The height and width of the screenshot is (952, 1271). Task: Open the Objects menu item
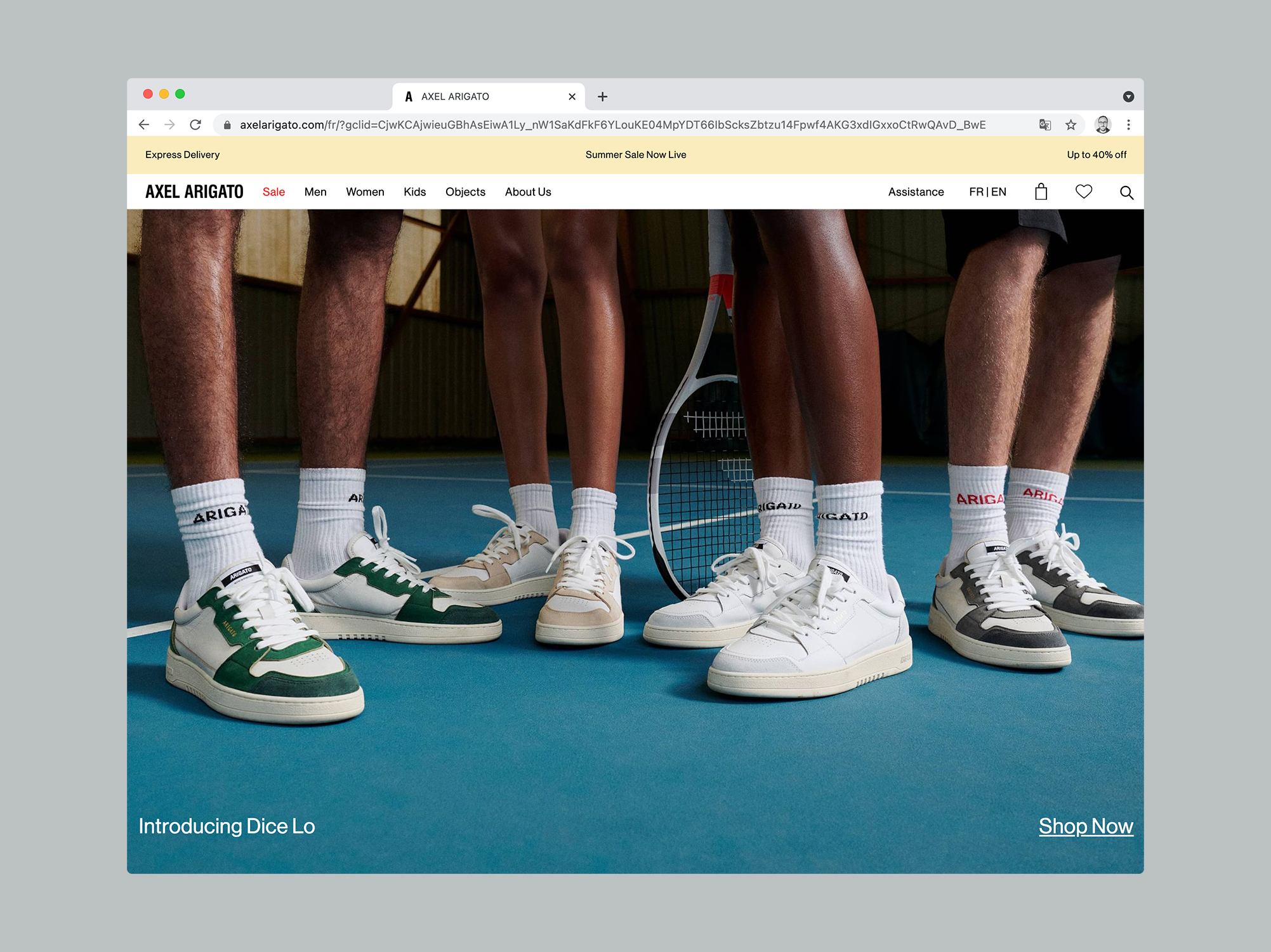465,192
